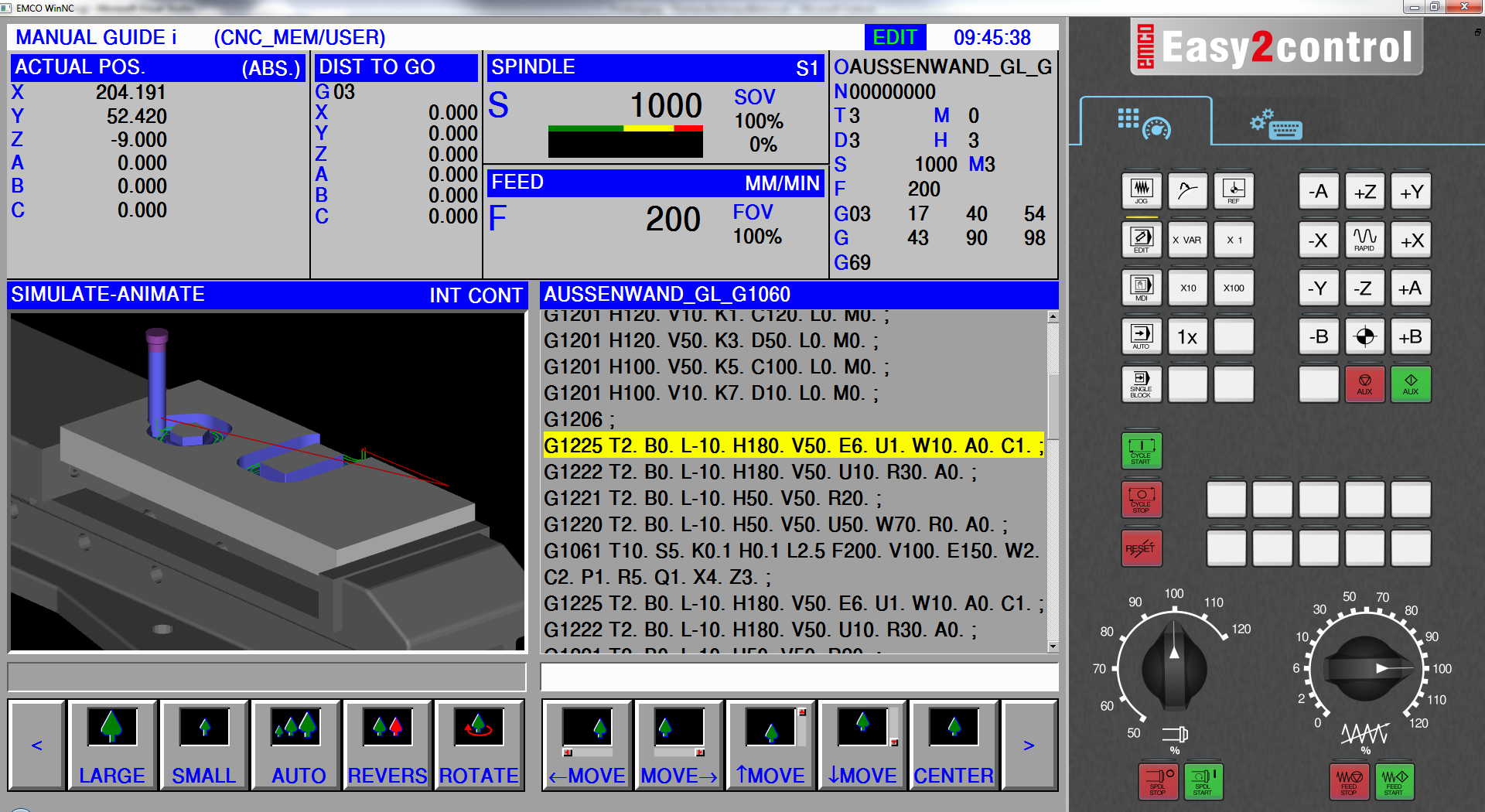
Task: Select JOG mode key
Action: coord(1142,191)
